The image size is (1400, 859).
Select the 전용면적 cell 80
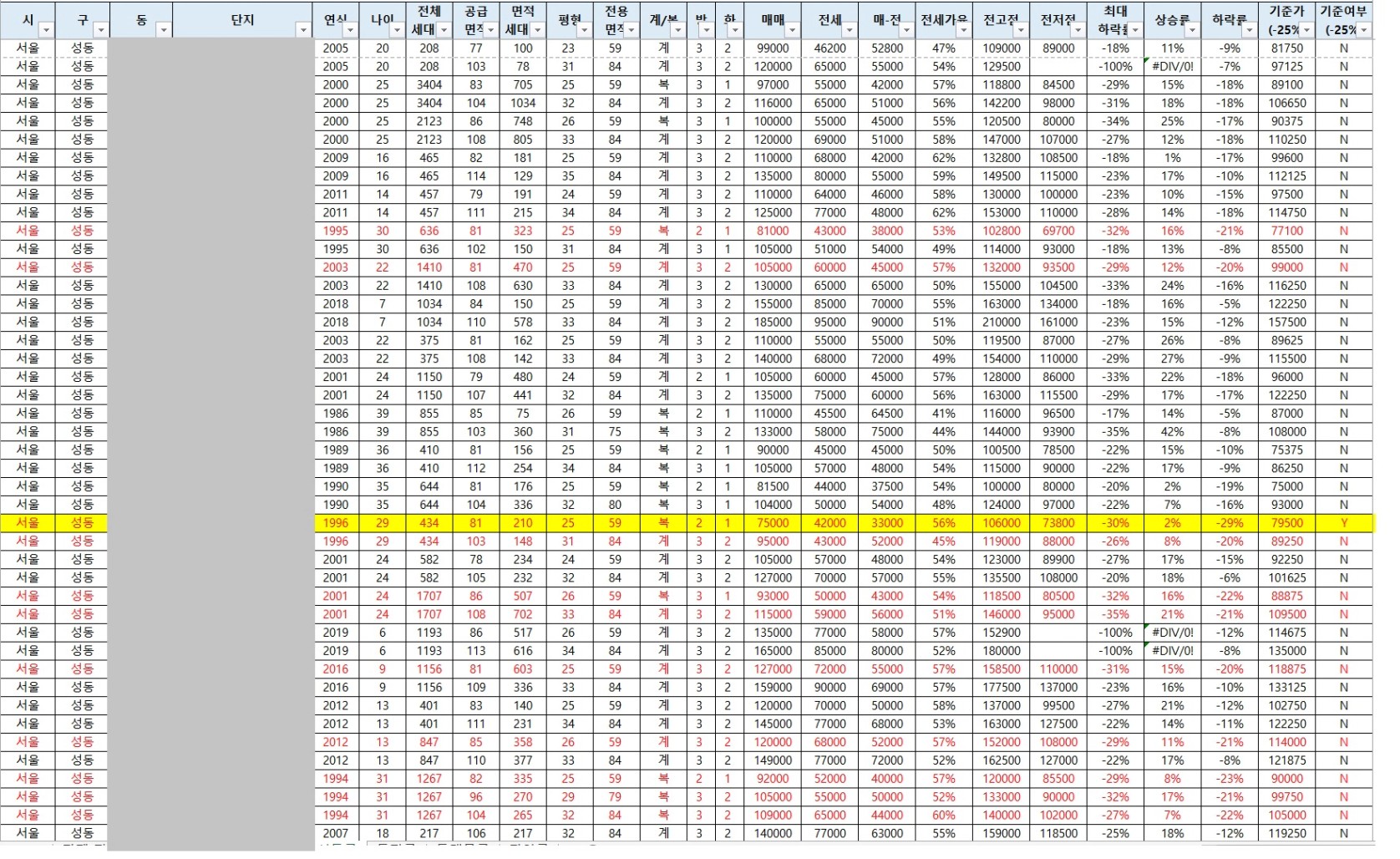(616, 505)
